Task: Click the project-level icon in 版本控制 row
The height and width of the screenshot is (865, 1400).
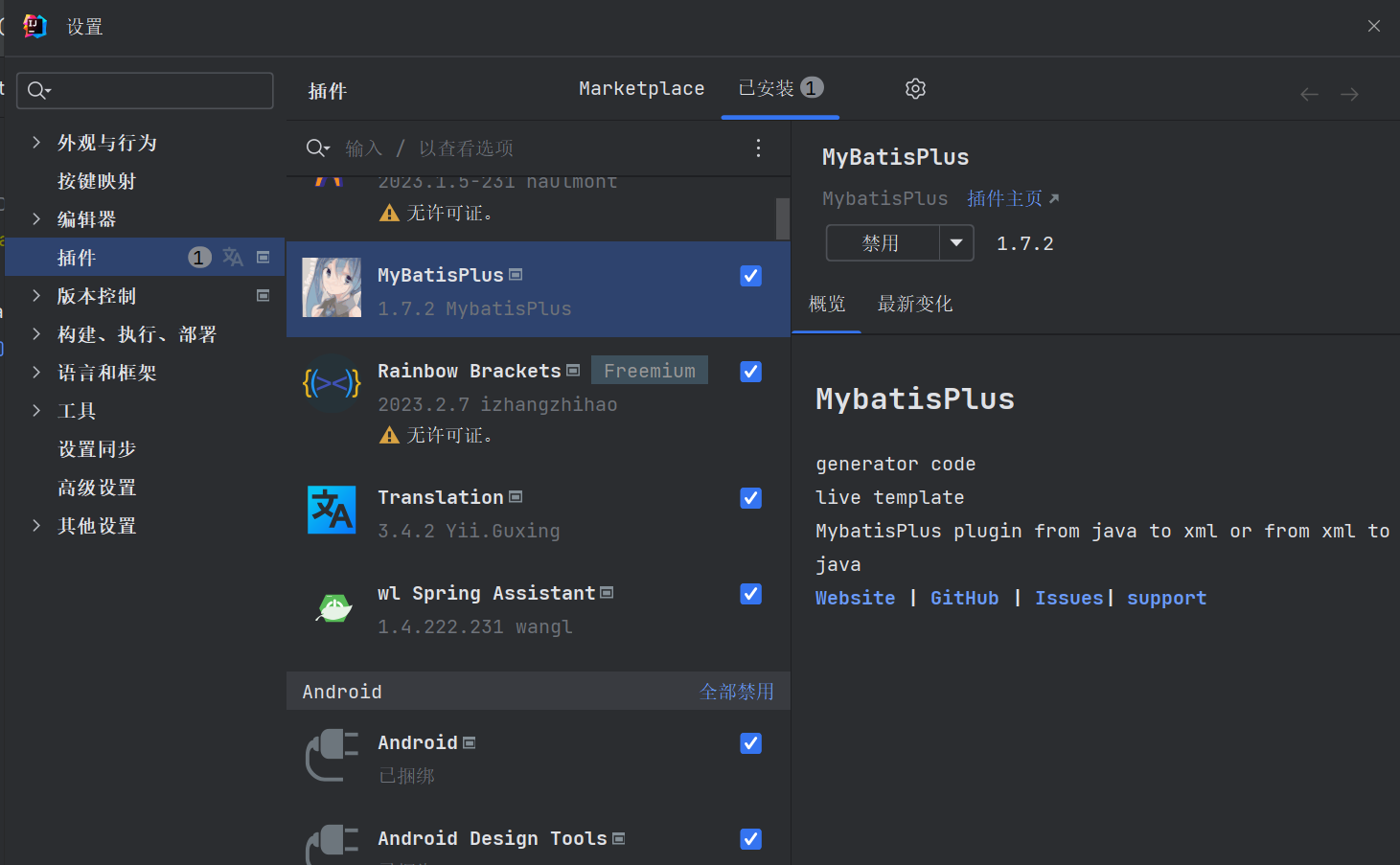Action: tap(264, 295)
